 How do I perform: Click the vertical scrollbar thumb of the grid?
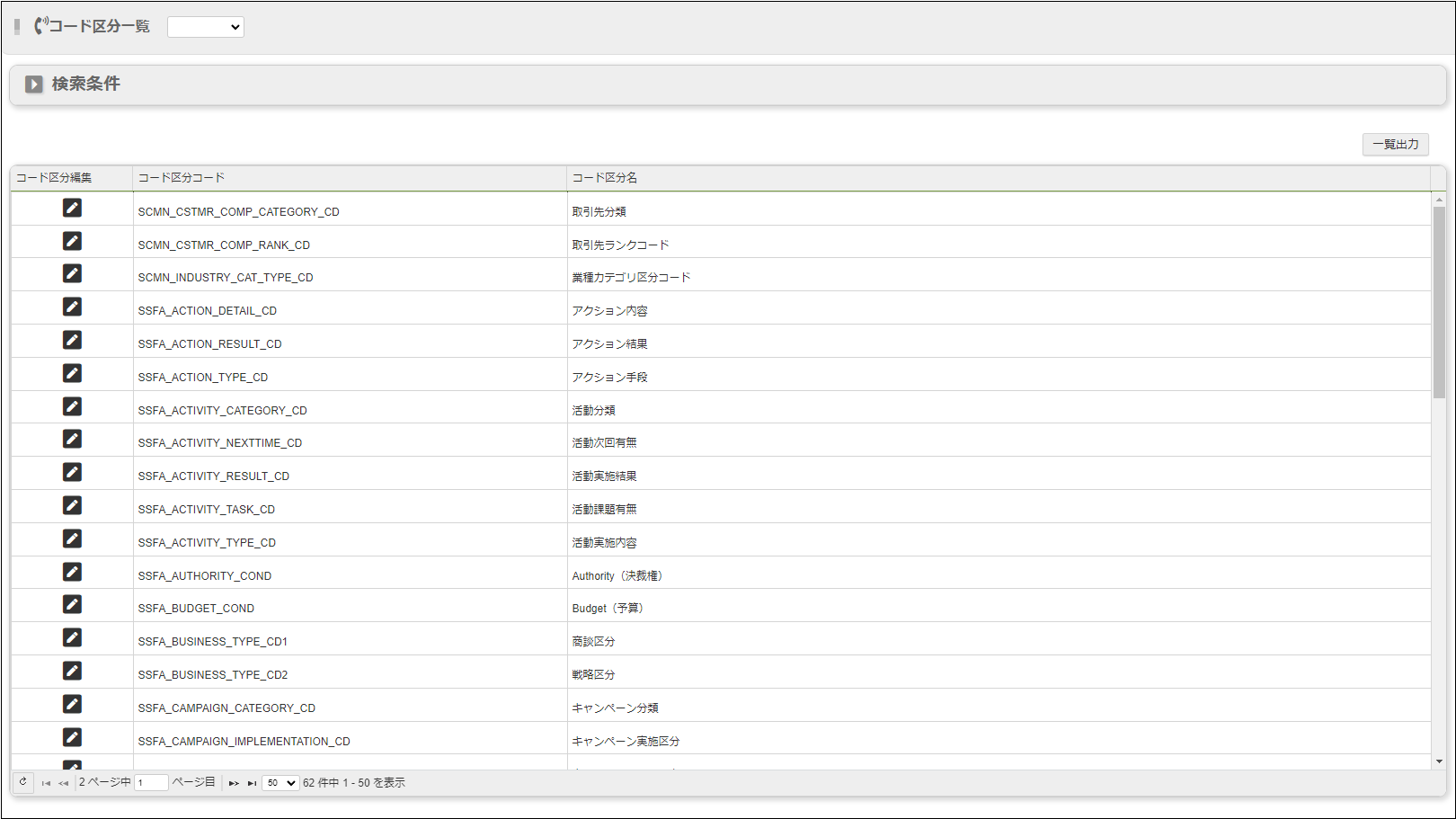(x=1439, y=302)
